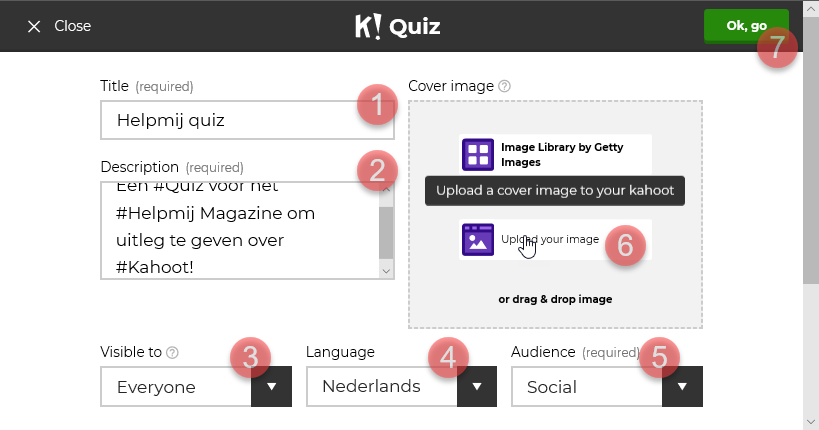
Task: Choose Image Library by Getty Images
Action: coord(555,155)
